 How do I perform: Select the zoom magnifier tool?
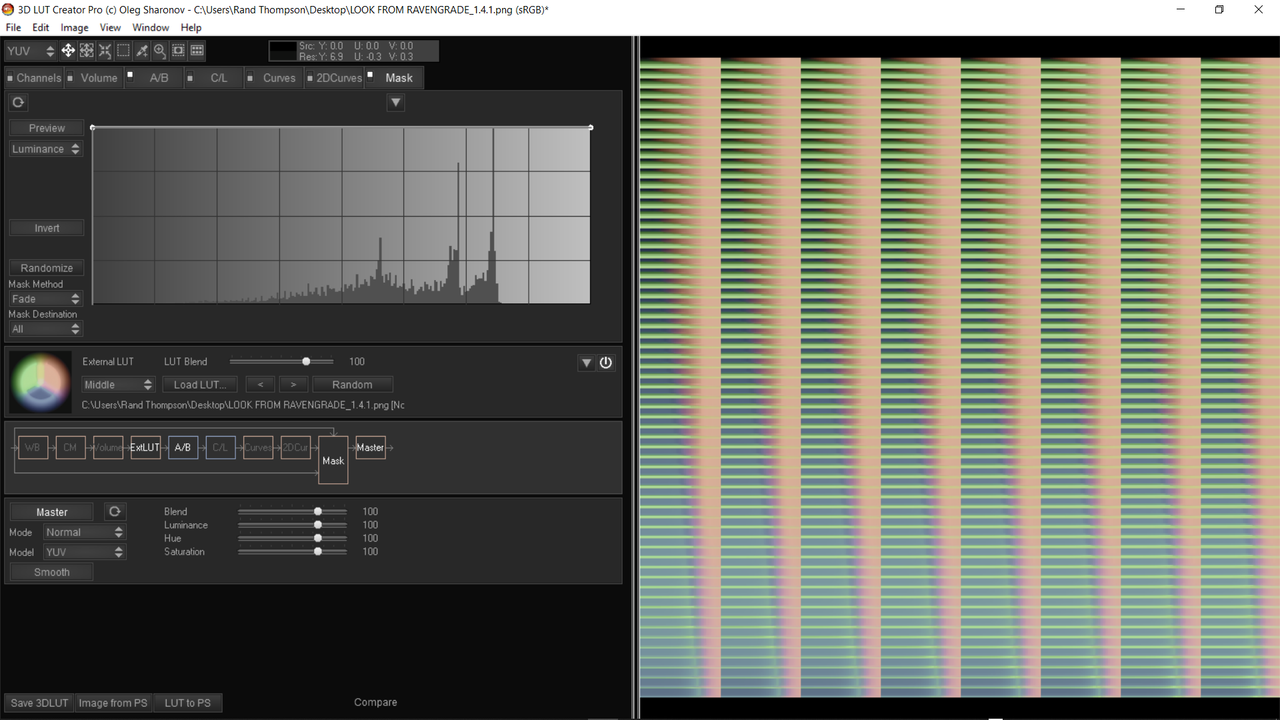(160, 50)
